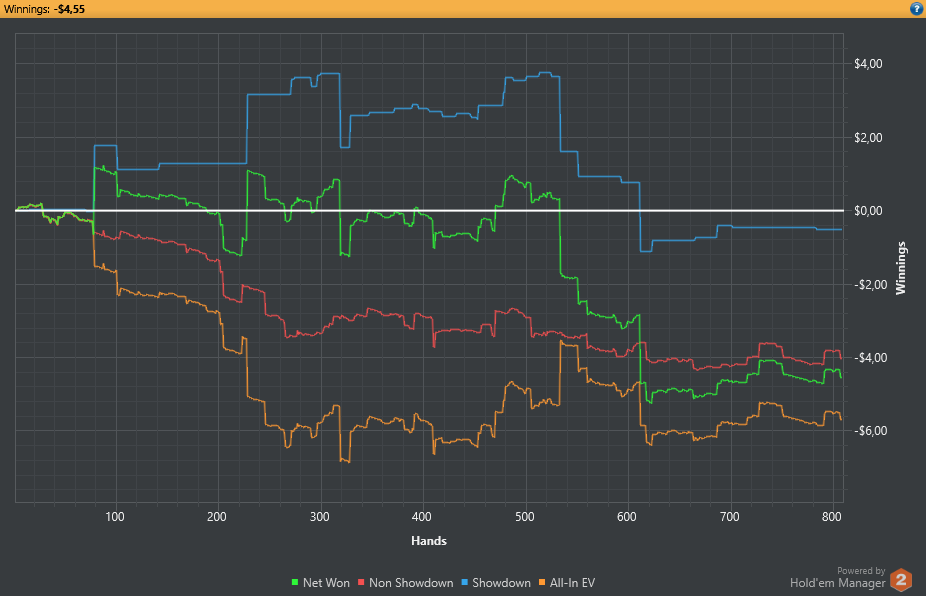Image resolution: width=926 pixels, height=596 pixels.
Task: Click the "200" hands axis label
Action: tap(217, 517)
